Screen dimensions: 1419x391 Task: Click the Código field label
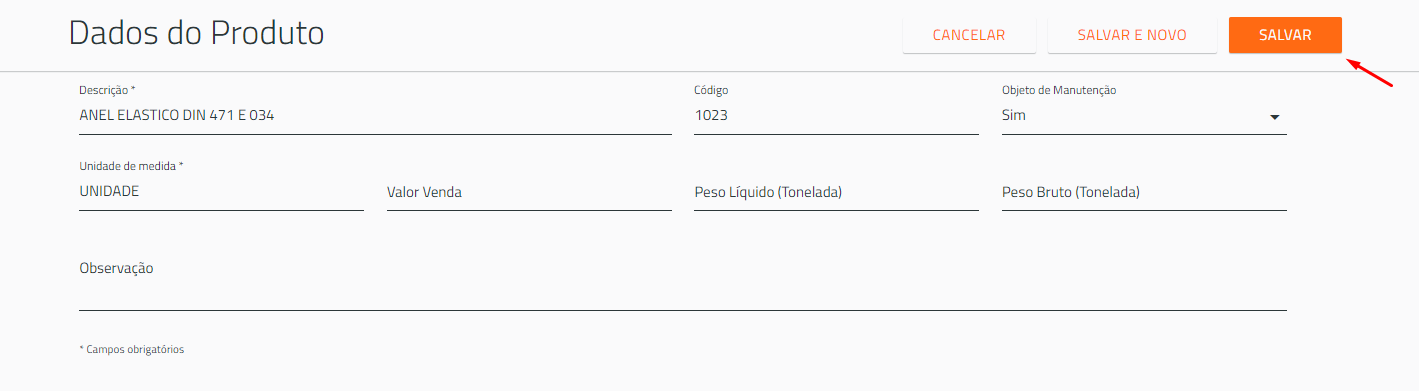point(712,90)
